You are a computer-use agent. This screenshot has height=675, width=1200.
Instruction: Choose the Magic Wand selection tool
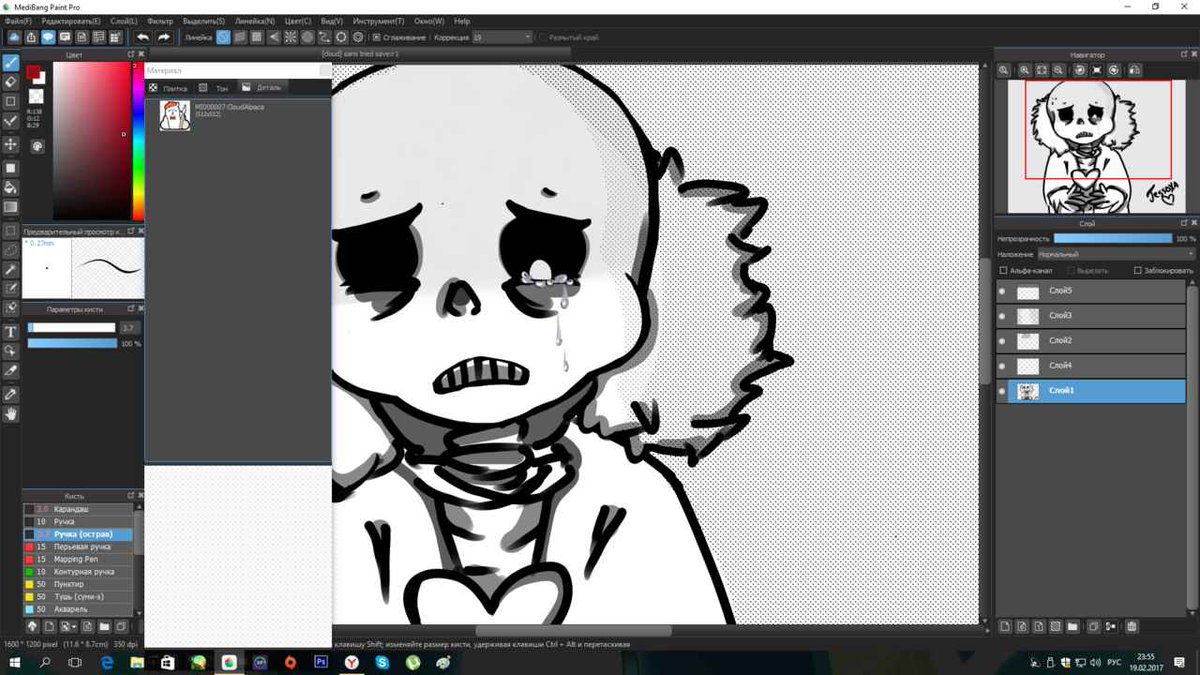[11, 269]
